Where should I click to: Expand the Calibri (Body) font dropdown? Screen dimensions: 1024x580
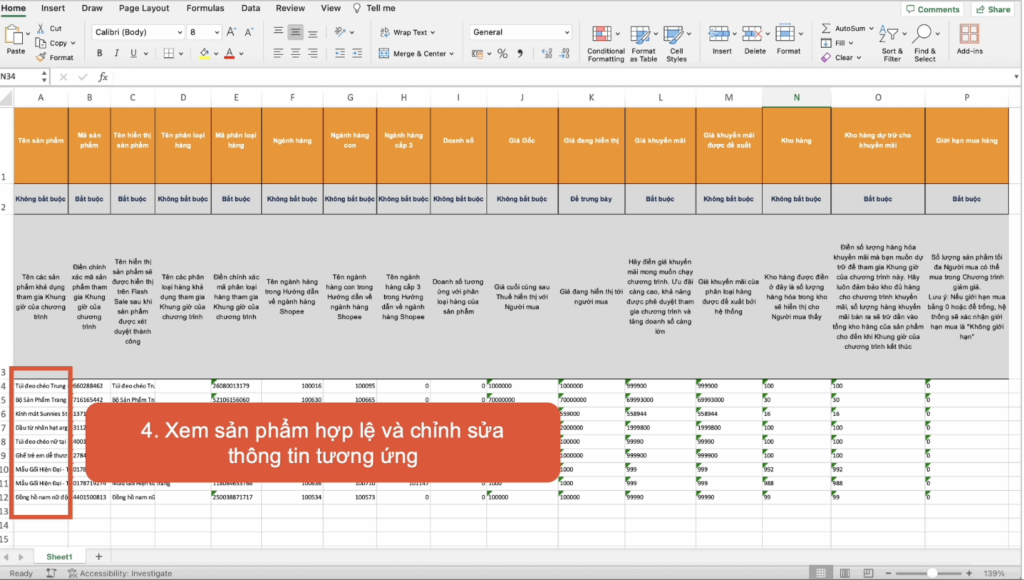point(178,32)
